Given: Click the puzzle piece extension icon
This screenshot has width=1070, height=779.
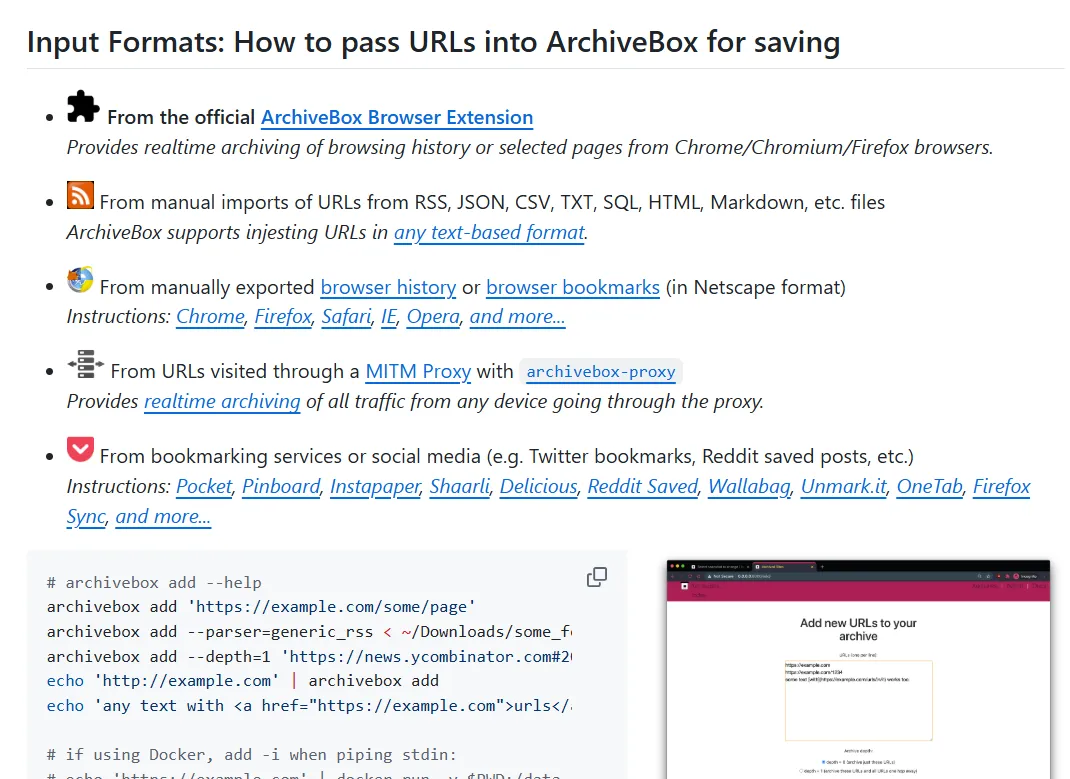Looking at the screenshot, I should coord(83,107).
